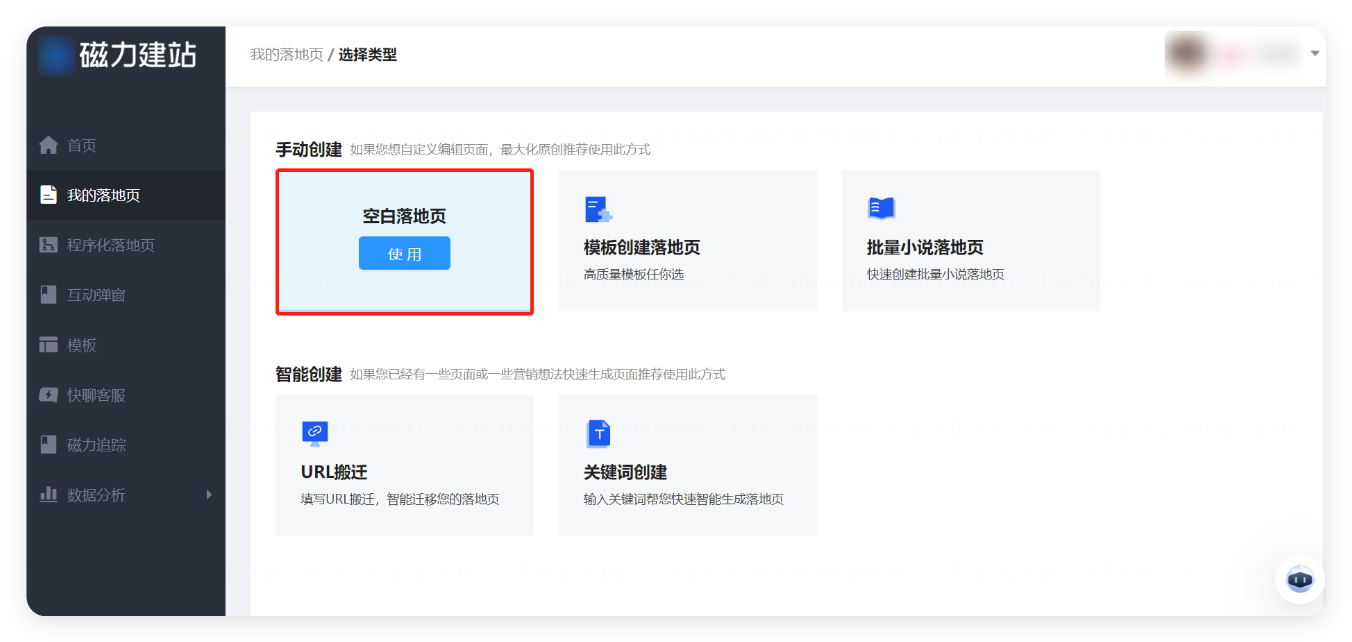This screenshot has height=642, width=1352.
Task: Click the 批量小说落地页 book icon
Action: (x=880, y=208)
